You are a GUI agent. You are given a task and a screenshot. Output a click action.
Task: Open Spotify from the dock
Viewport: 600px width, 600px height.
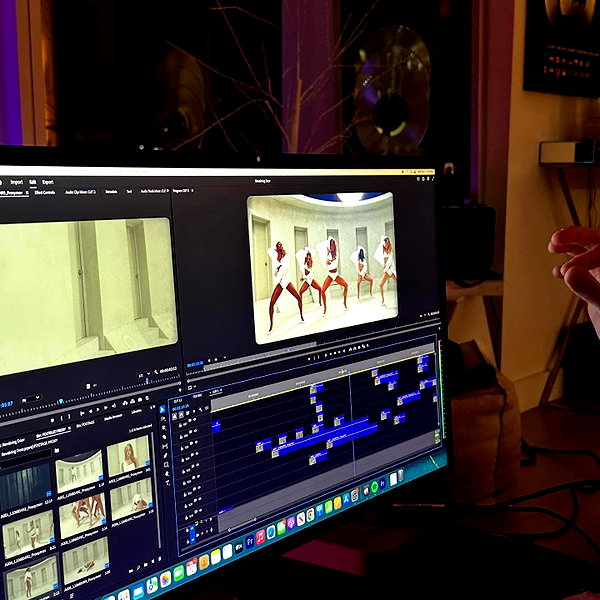click(374, 487)
